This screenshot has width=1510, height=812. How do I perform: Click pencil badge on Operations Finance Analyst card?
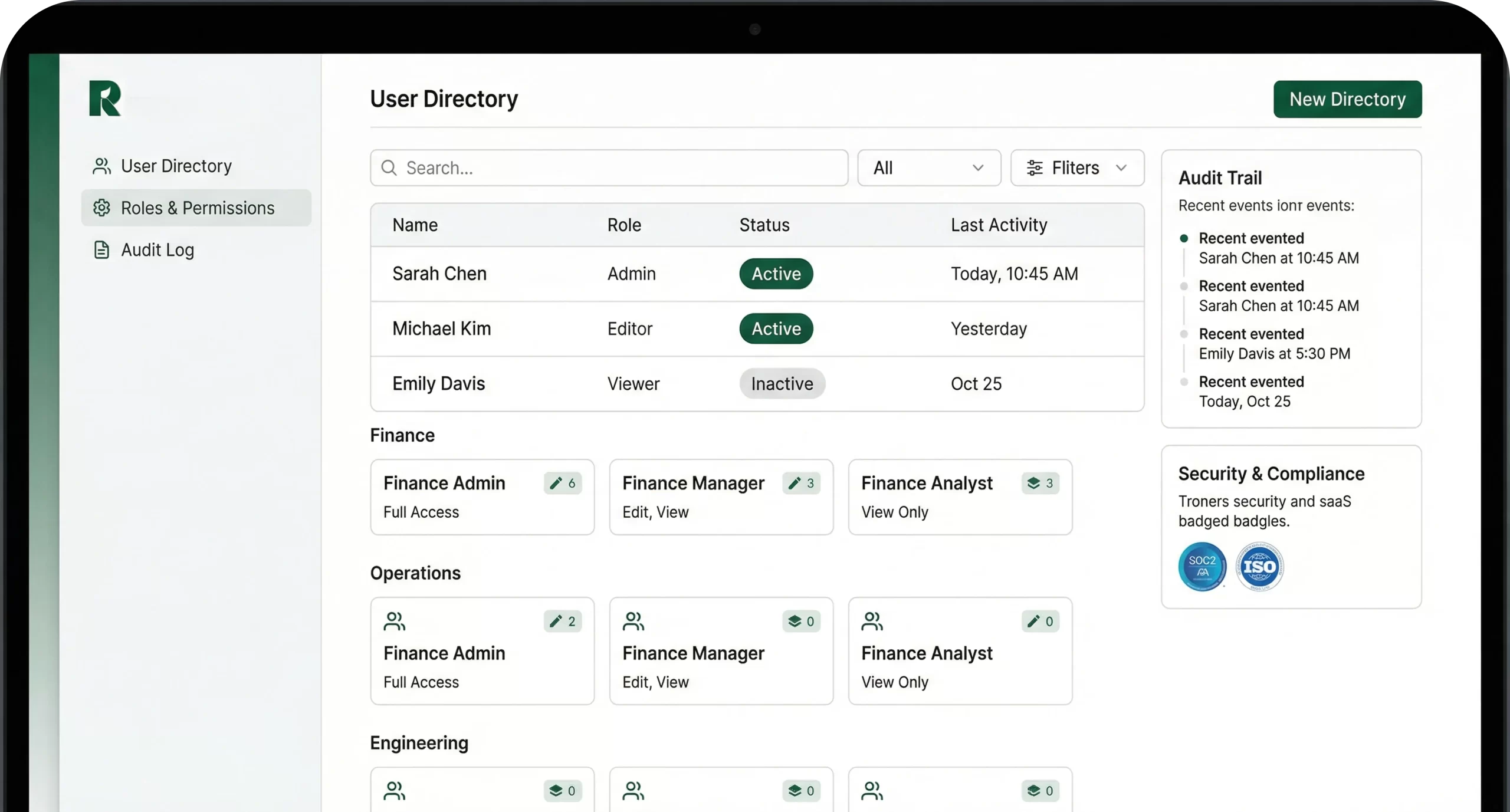pos(1040,621)
